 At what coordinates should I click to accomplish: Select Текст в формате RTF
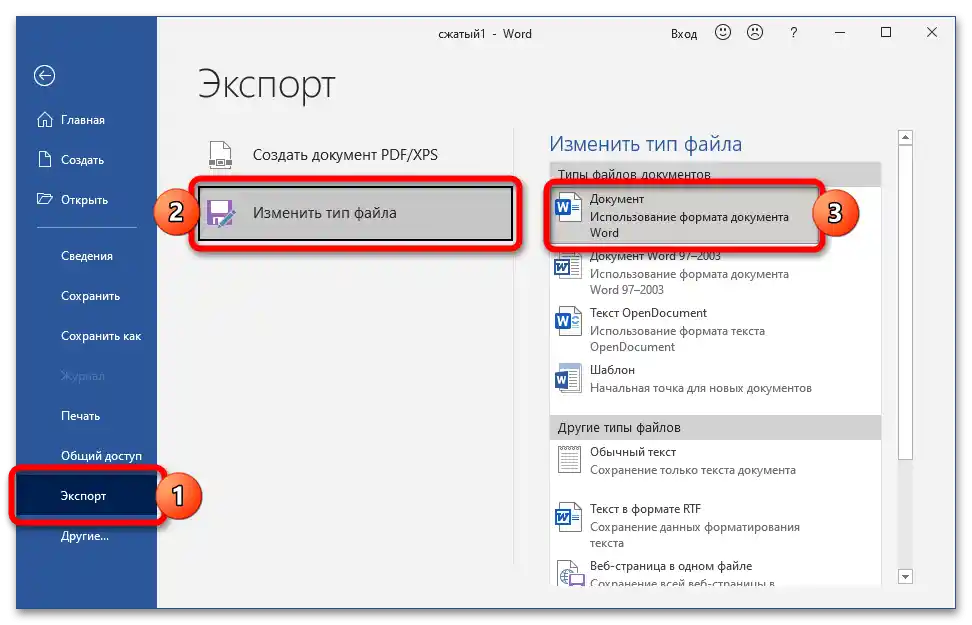coord(715,525)
